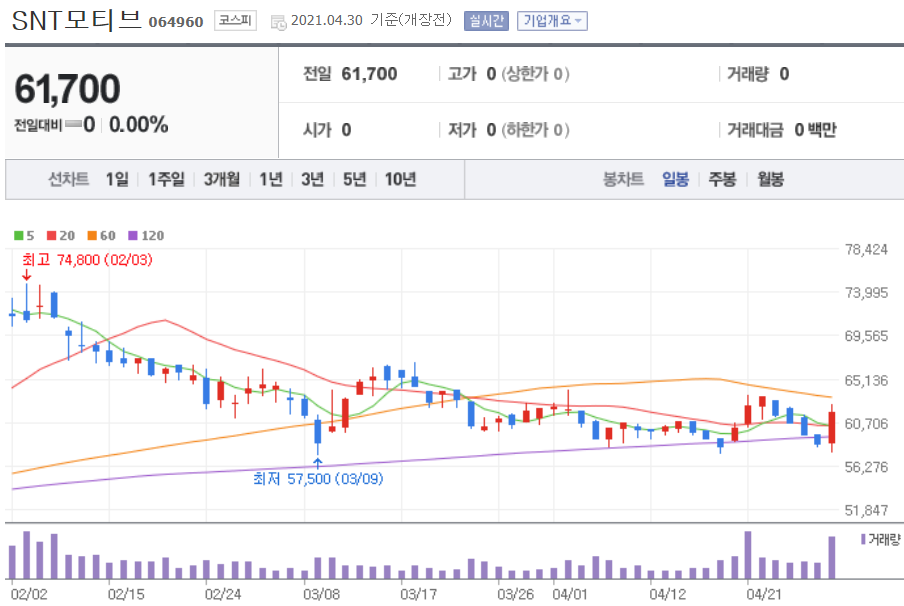The image size is (904, 606).
Task: Select the 1년 line chart tab
Action: (x=271, y=179)
